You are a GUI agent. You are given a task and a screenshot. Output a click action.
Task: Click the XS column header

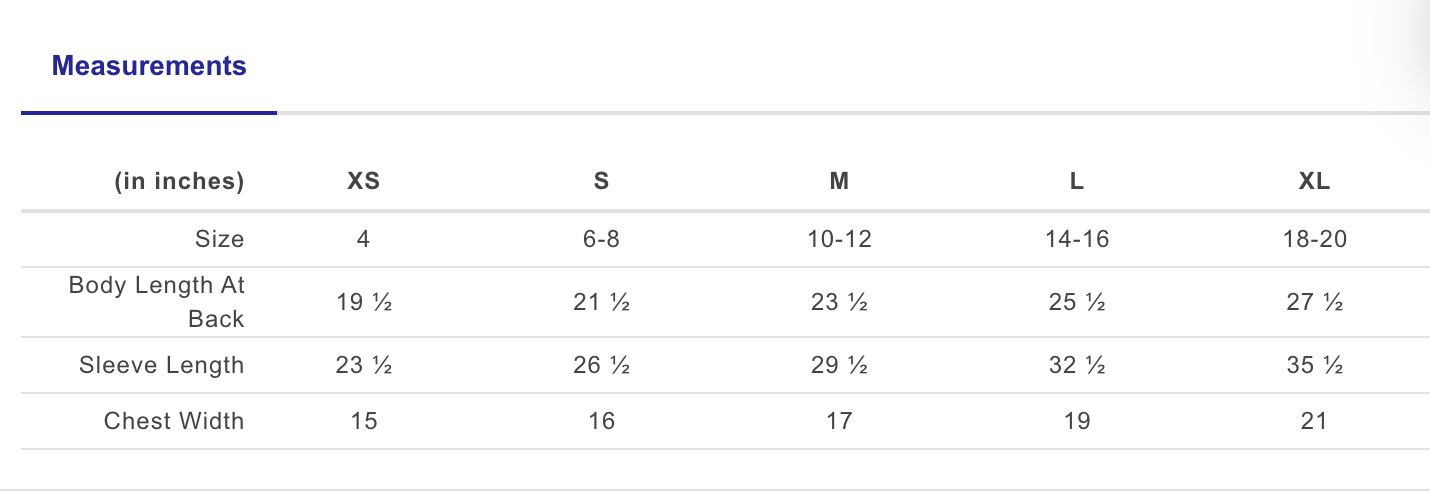[363, 182]
